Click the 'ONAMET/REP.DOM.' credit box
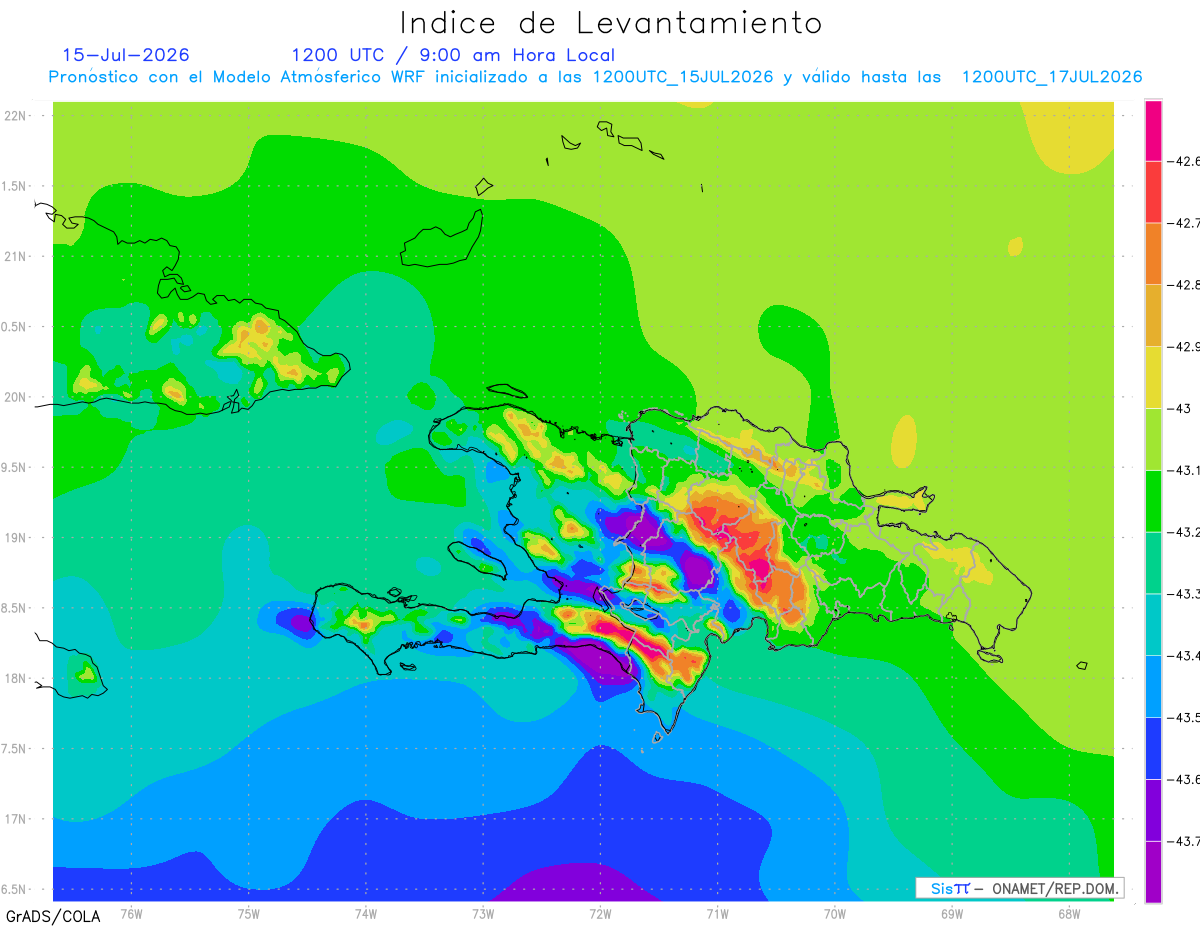The height and width of the screenshot is (927, 1200). coord(1019,888)
